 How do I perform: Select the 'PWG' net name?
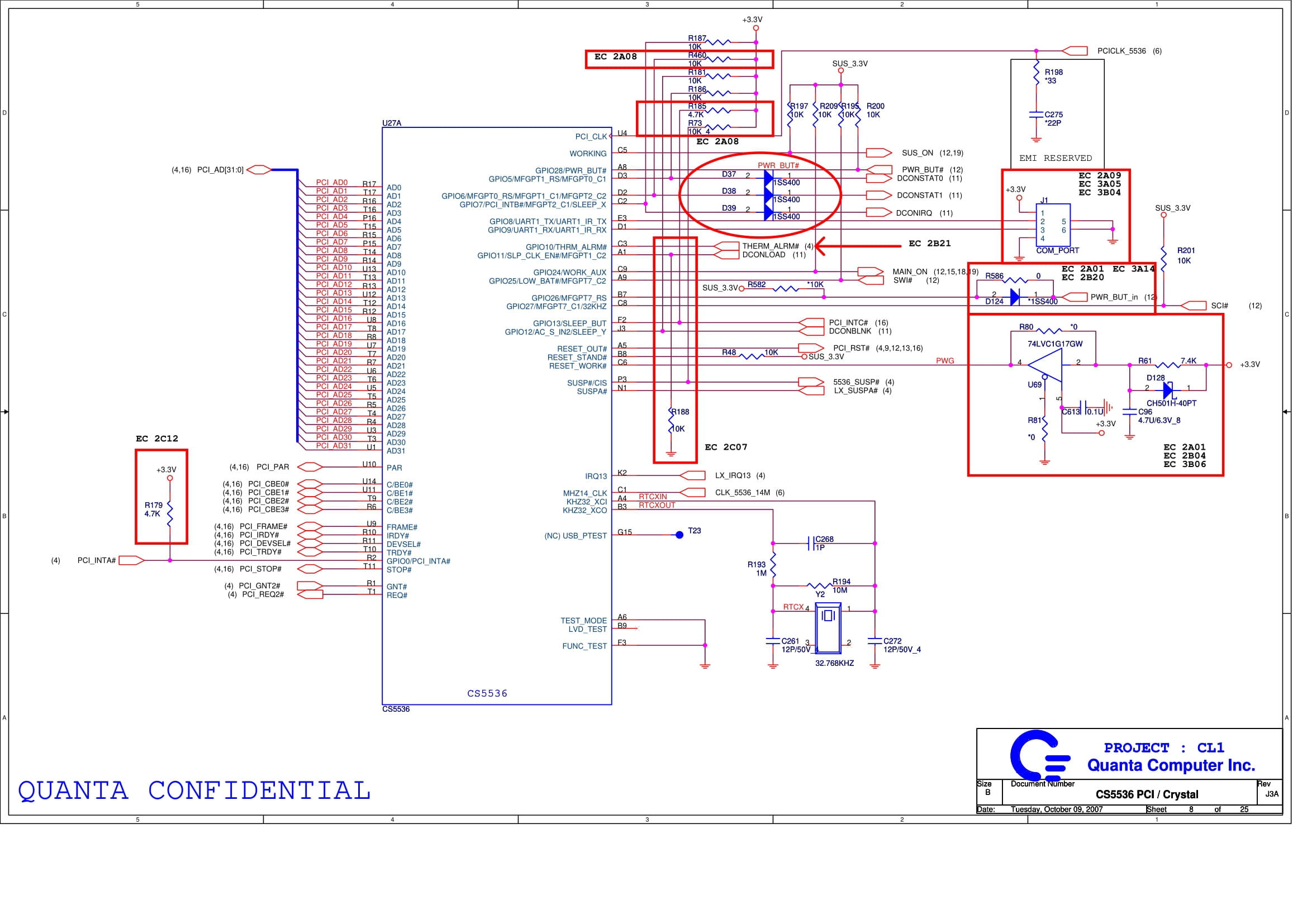tap(945, 361)
